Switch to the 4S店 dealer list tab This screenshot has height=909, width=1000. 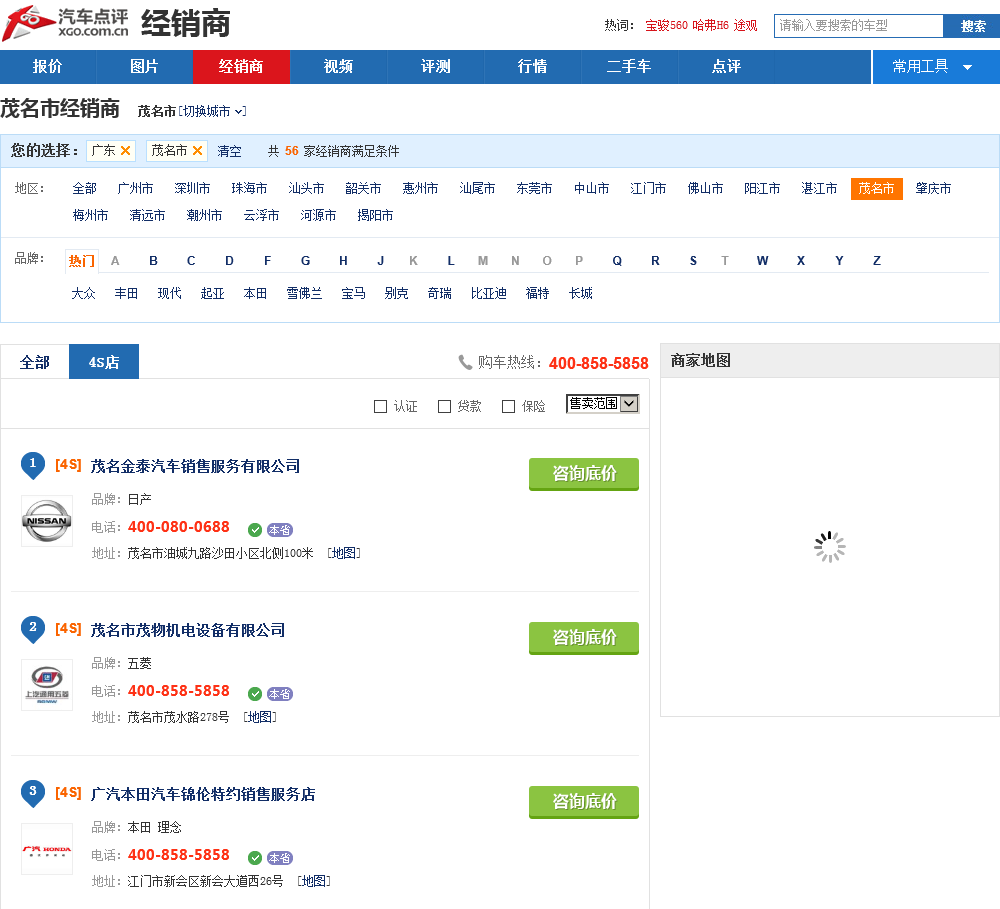click(x=104, y=362)
